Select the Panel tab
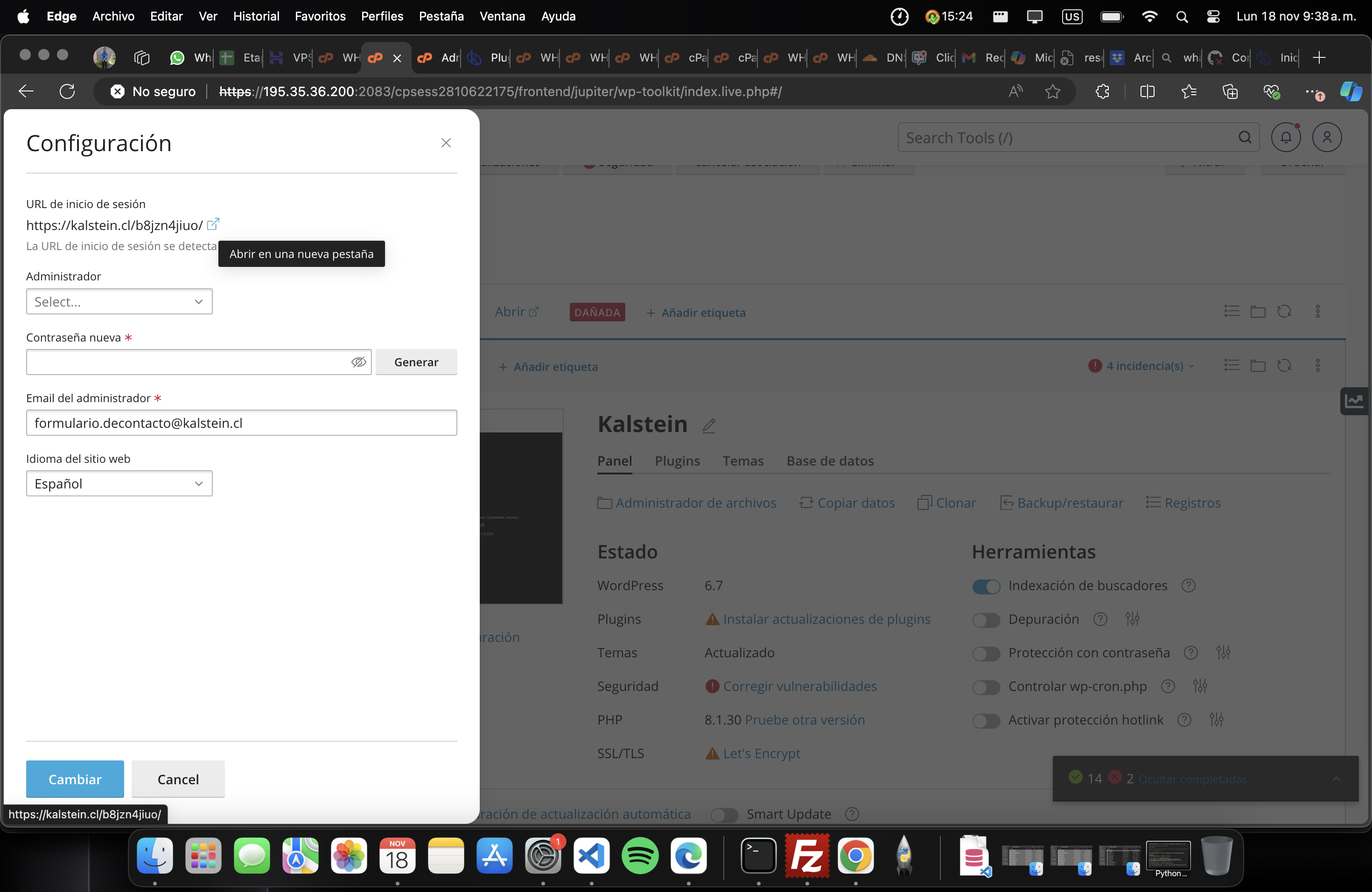The height and width of the screenshot is (892, 1372). (615, 461)
